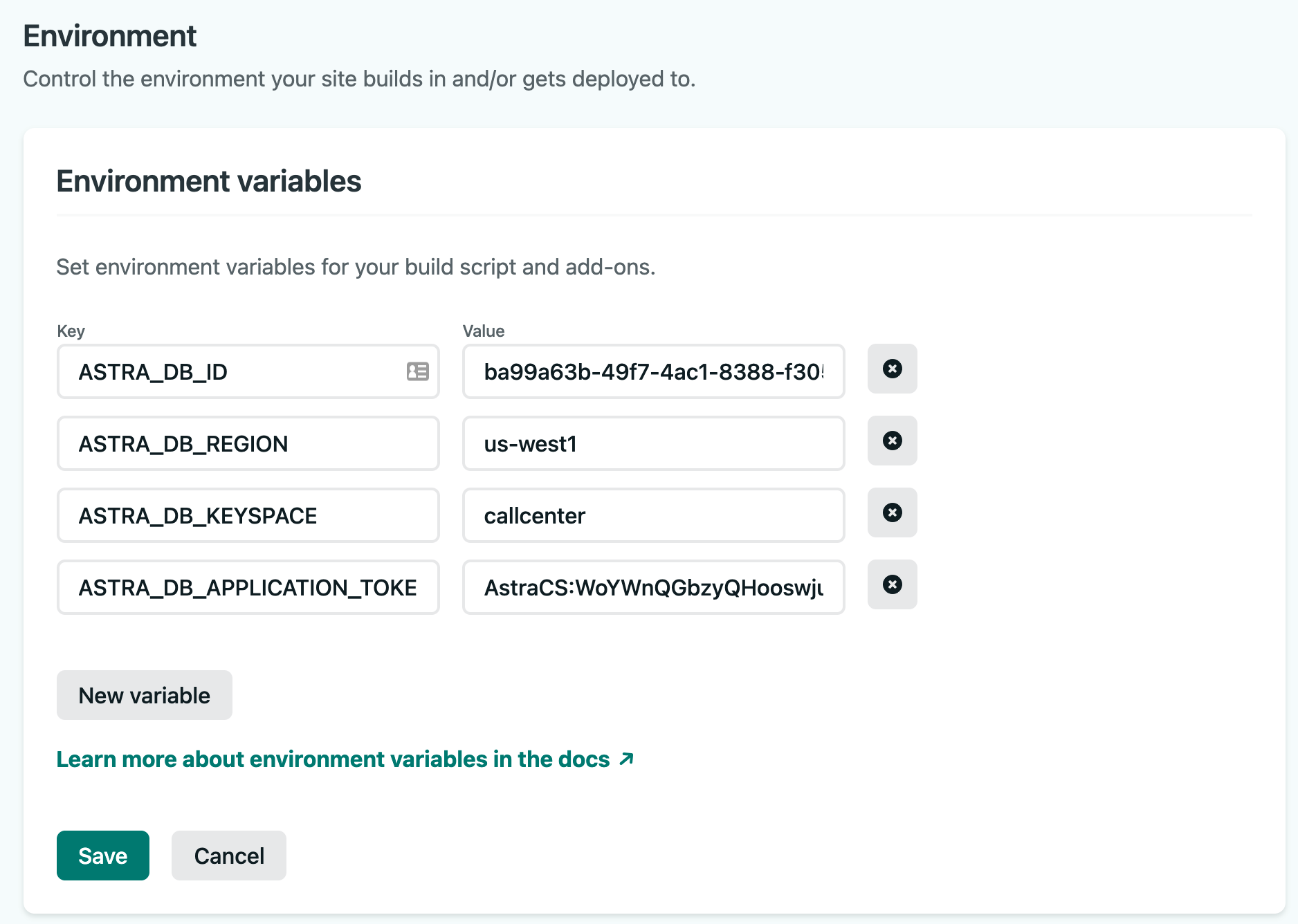Delete the application token variable row
1298x924 pixels.
click(x=892, y=584)
